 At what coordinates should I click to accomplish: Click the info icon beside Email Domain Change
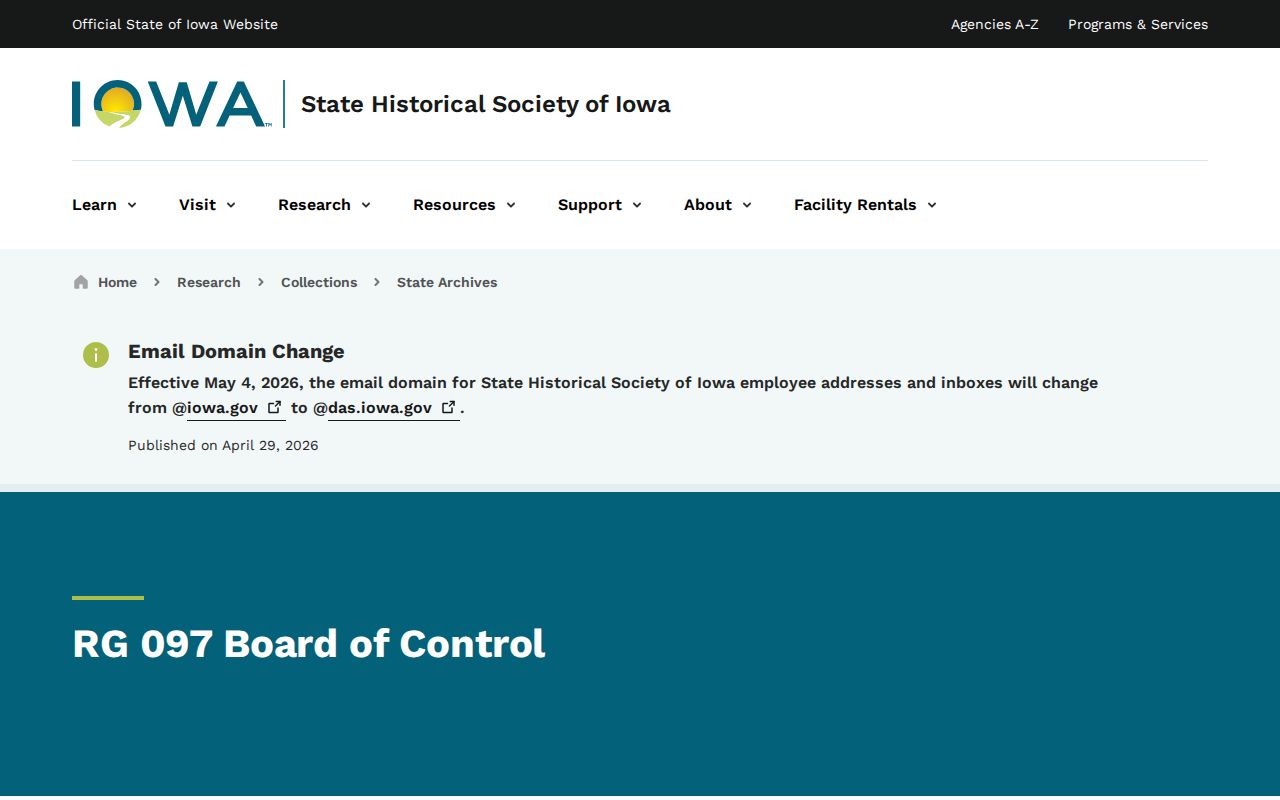coord(96,354)
